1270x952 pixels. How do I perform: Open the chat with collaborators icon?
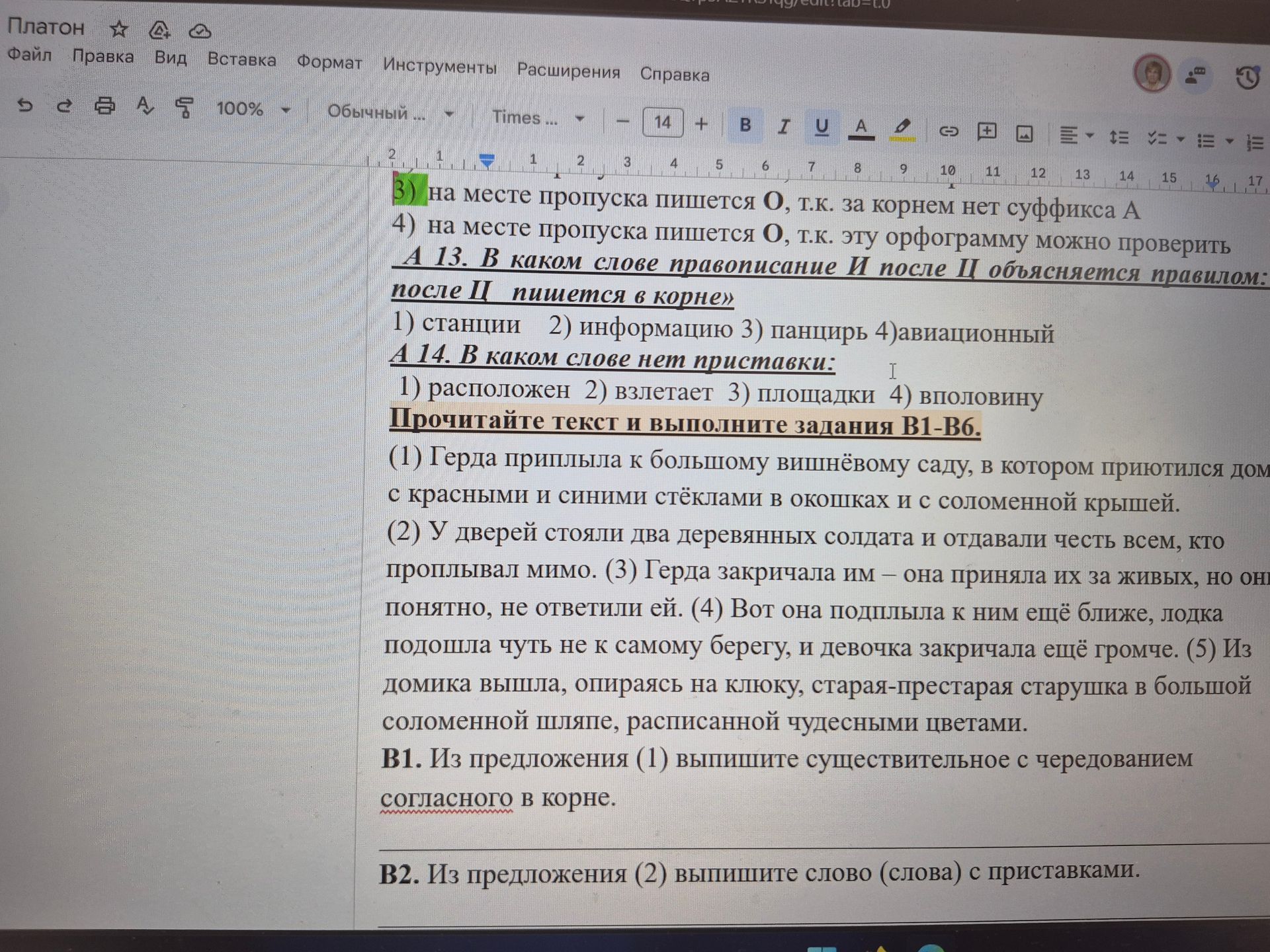click(1195, 75)
